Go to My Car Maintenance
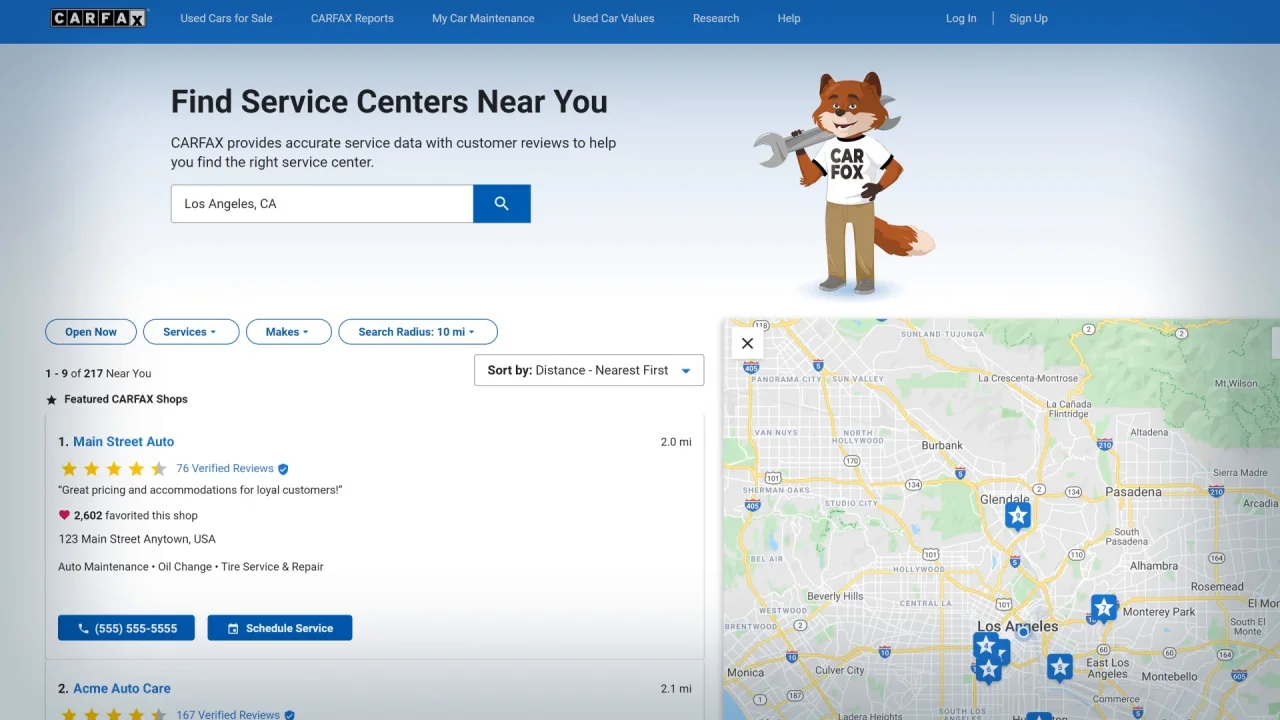The height and width of the screenshot is (720, 1280). 483,18
